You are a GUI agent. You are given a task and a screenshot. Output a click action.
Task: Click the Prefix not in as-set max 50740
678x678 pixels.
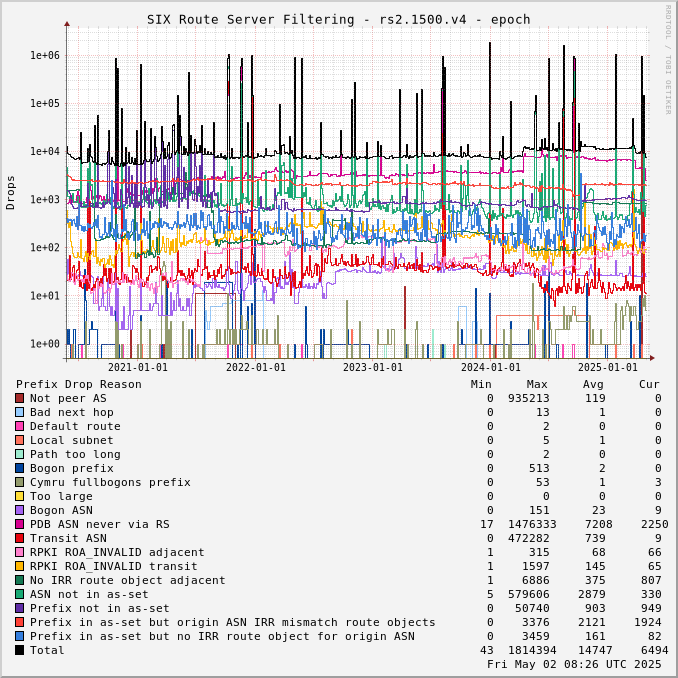coord(532,608)
